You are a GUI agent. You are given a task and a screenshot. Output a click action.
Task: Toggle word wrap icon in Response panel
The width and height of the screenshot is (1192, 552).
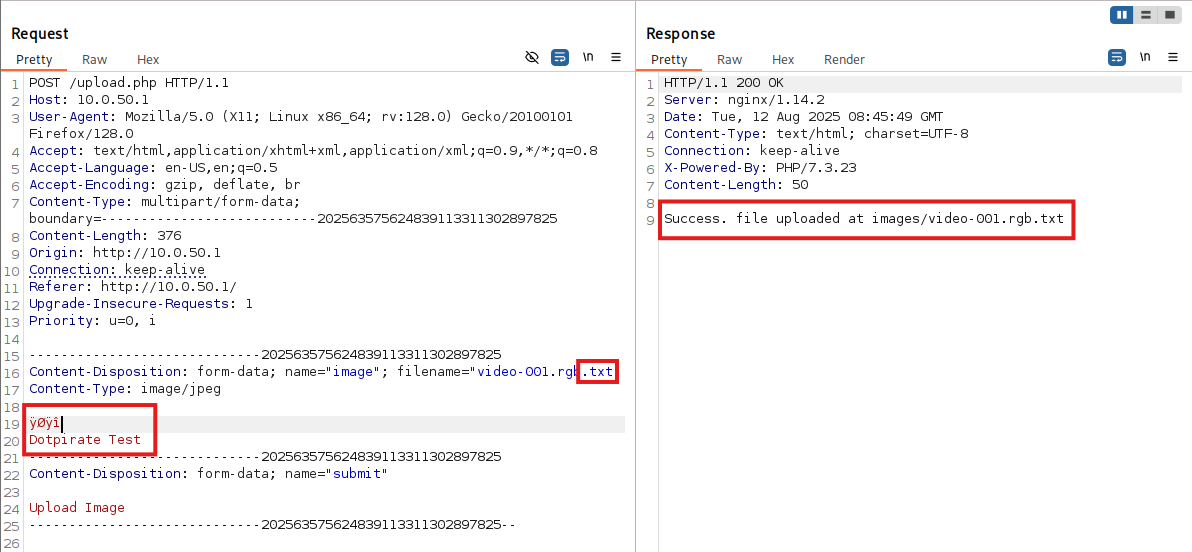click(1117, 57)
